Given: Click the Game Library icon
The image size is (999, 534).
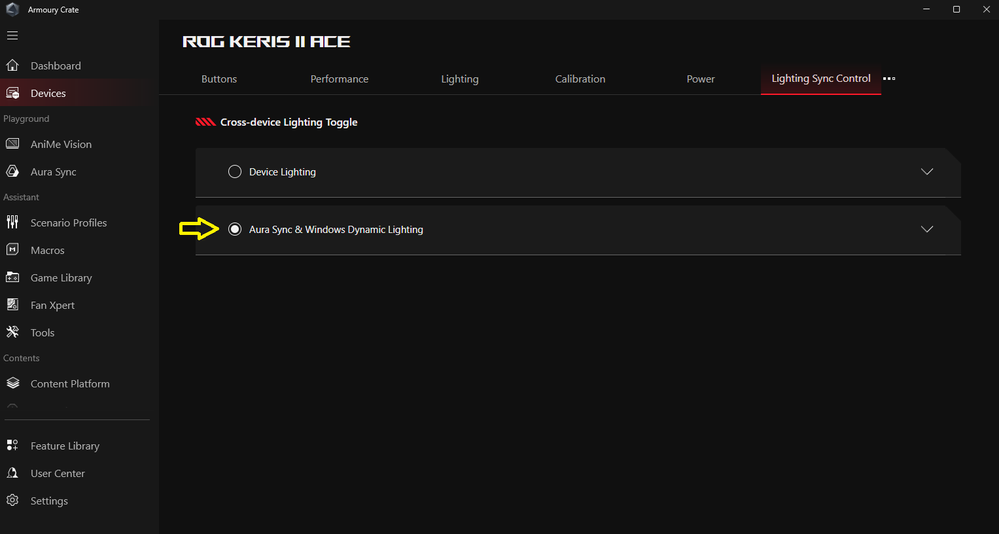Looking at the screenshot, I should 12,277.
